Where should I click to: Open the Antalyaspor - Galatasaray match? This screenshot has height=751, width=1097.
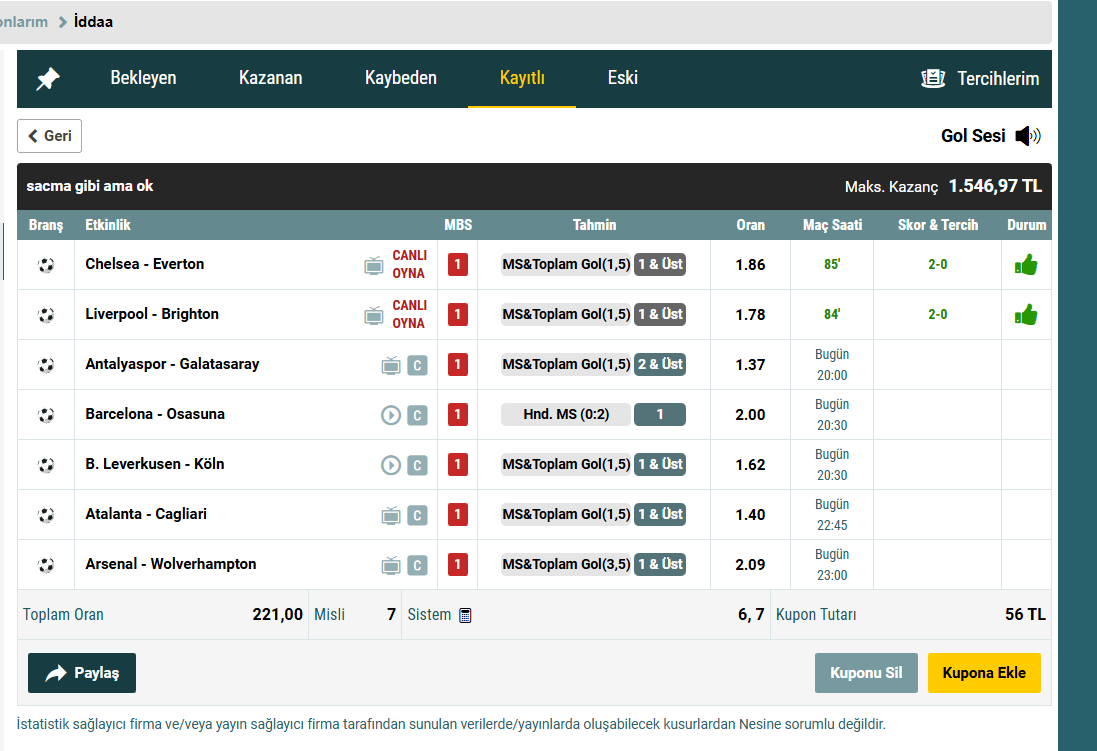[172, 364]
